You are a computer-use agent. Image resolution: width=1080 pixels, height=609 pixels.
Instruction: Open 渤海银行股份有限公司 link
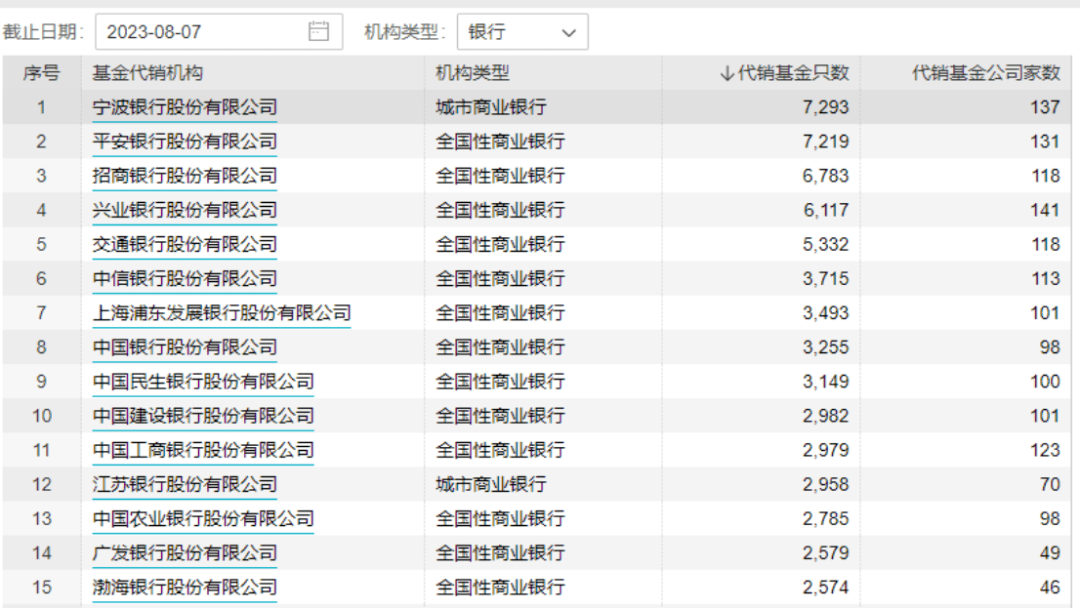point(185,587)
